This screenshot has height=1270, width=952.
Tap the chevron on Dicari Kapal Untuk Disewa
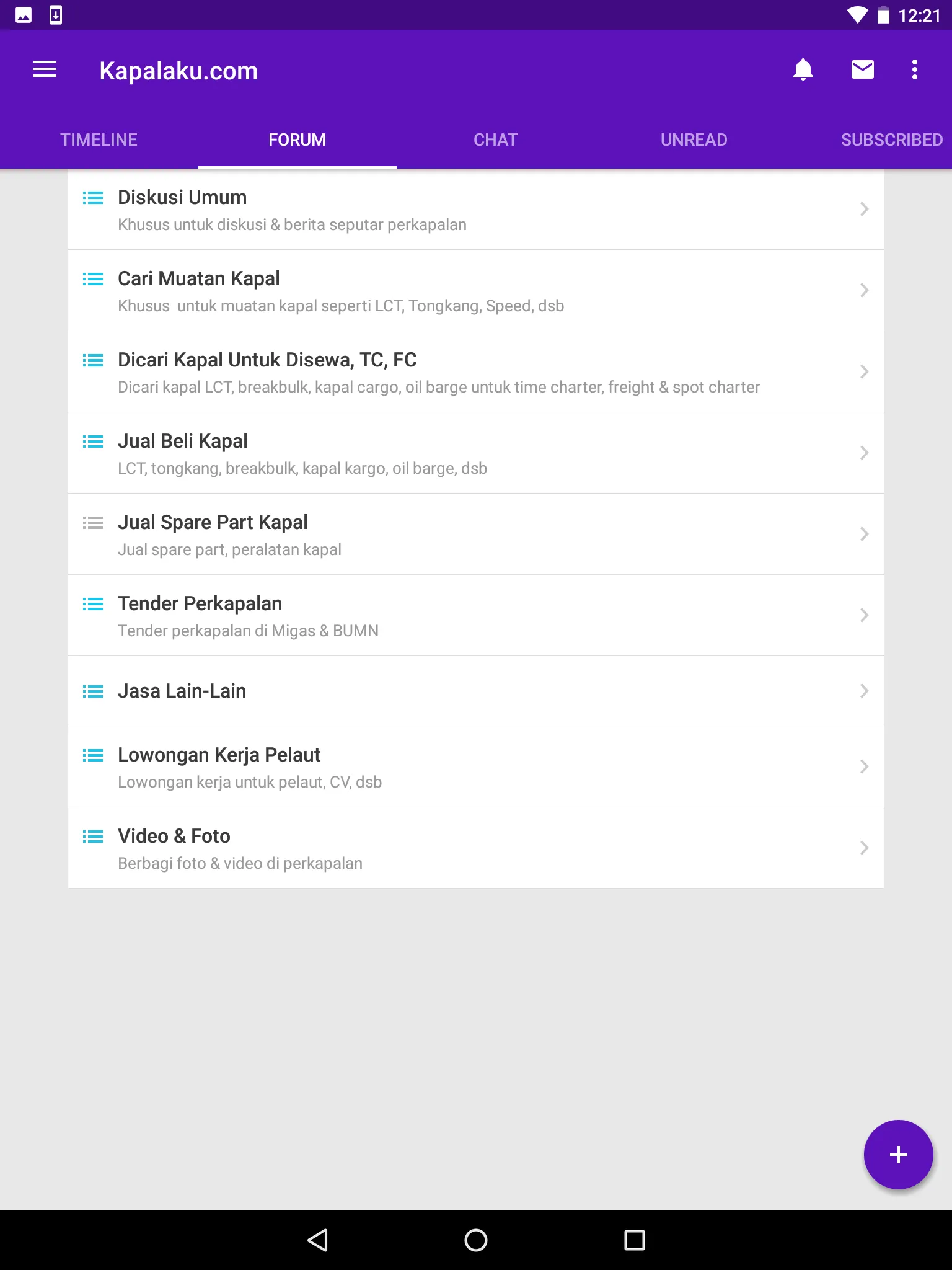pyautogui.click(x=864, y=371)
